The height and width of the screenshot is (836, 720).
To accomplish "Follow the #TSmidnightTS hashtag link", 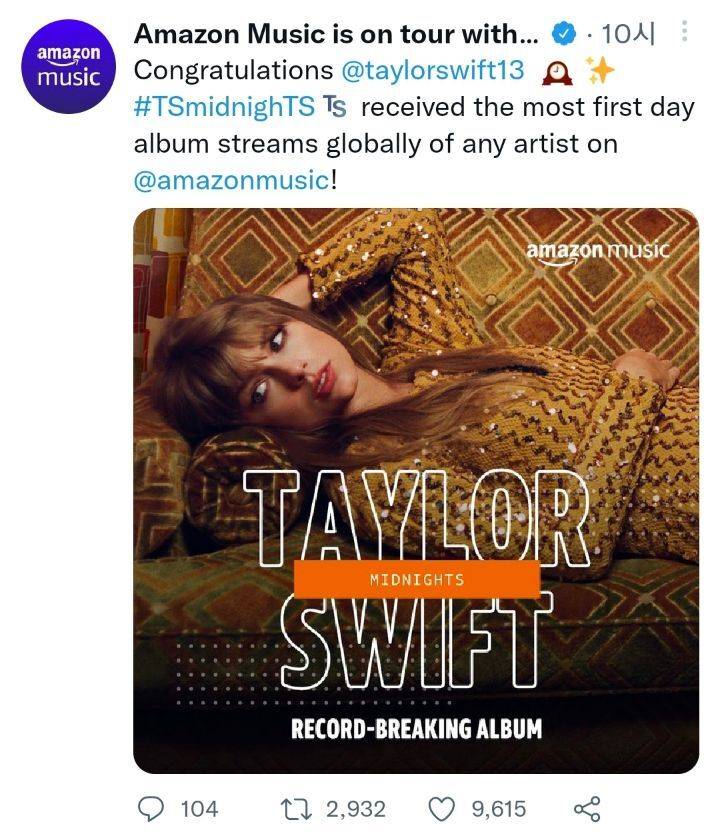I will [x=225, y=108].
